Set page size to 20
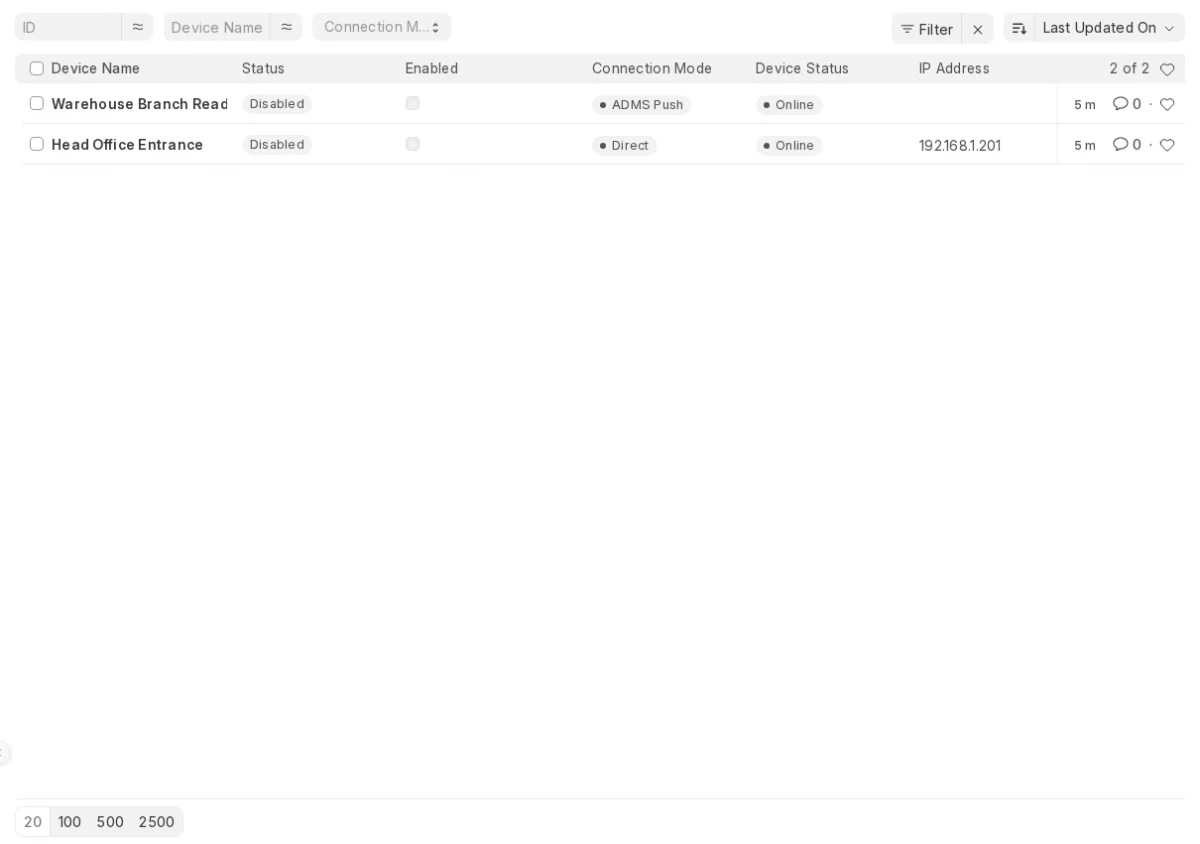The height and width of the screenshot is (844, 1200). click(x=33, y=822)
